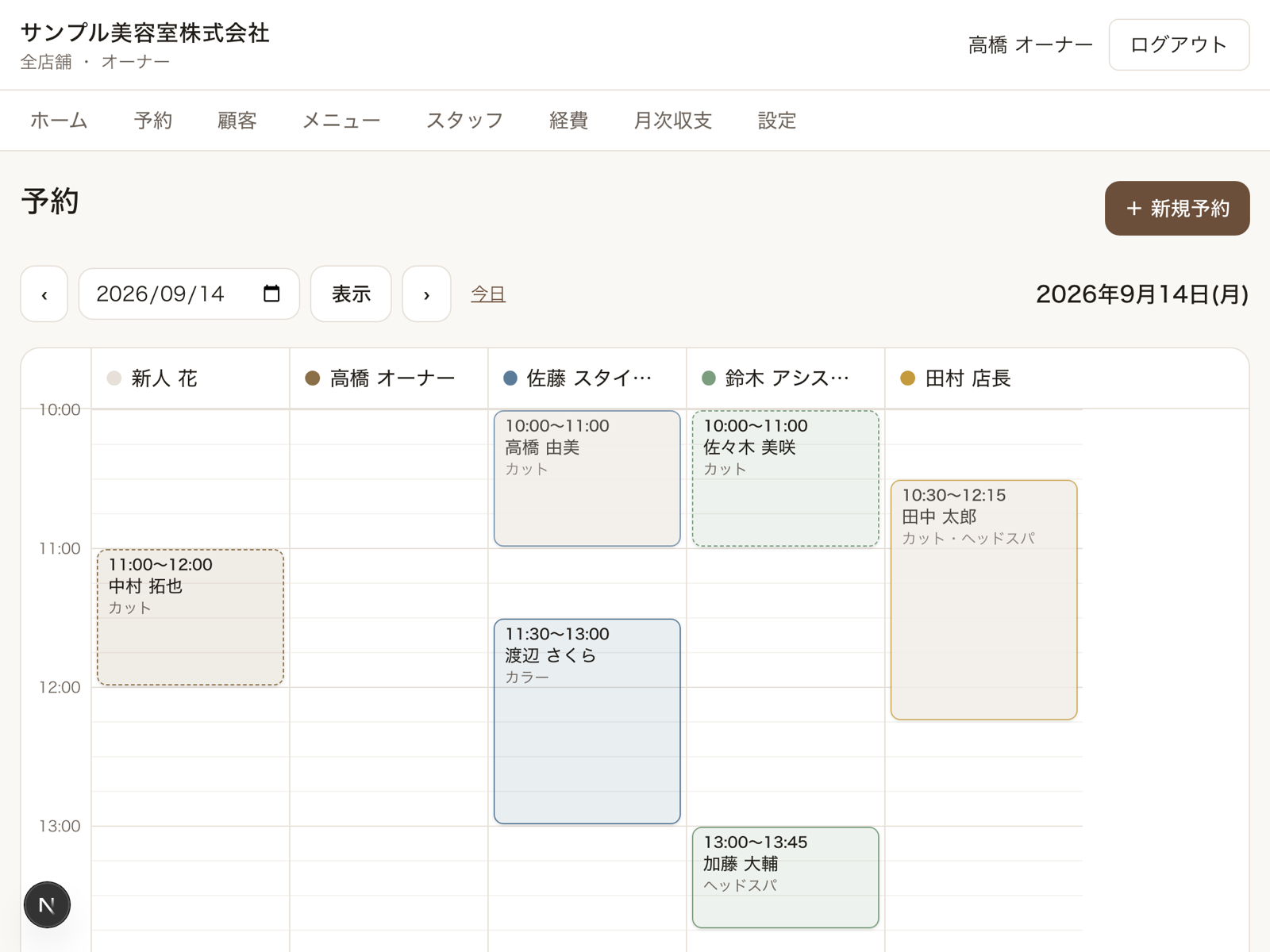The height and width of the screenshot is (952, 1270).
Task: Click the 高橋 オーナー column color dot
Action: click(313, 378)
